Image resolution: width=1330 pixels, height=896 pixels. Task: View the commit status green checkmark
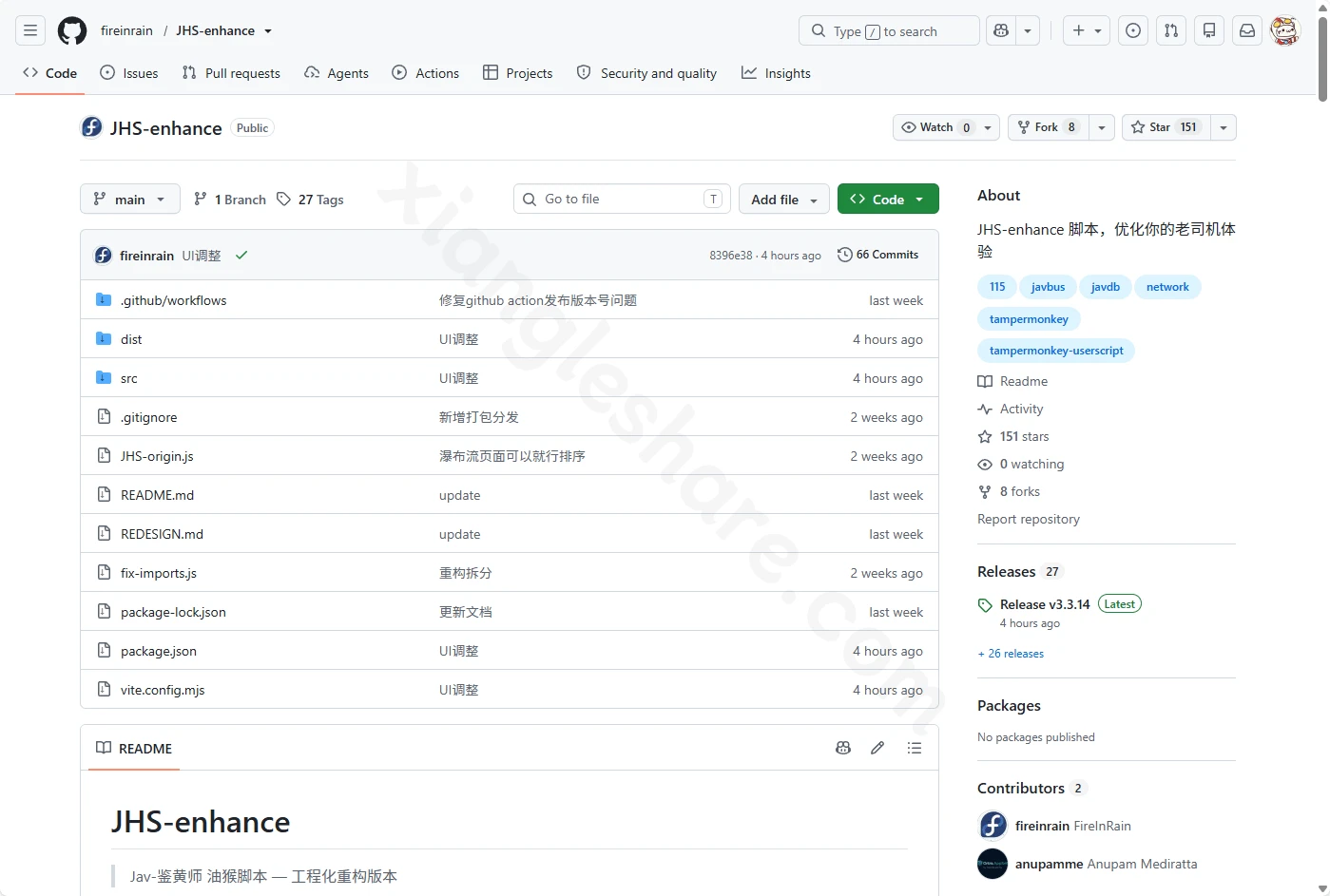click(241, 255)
